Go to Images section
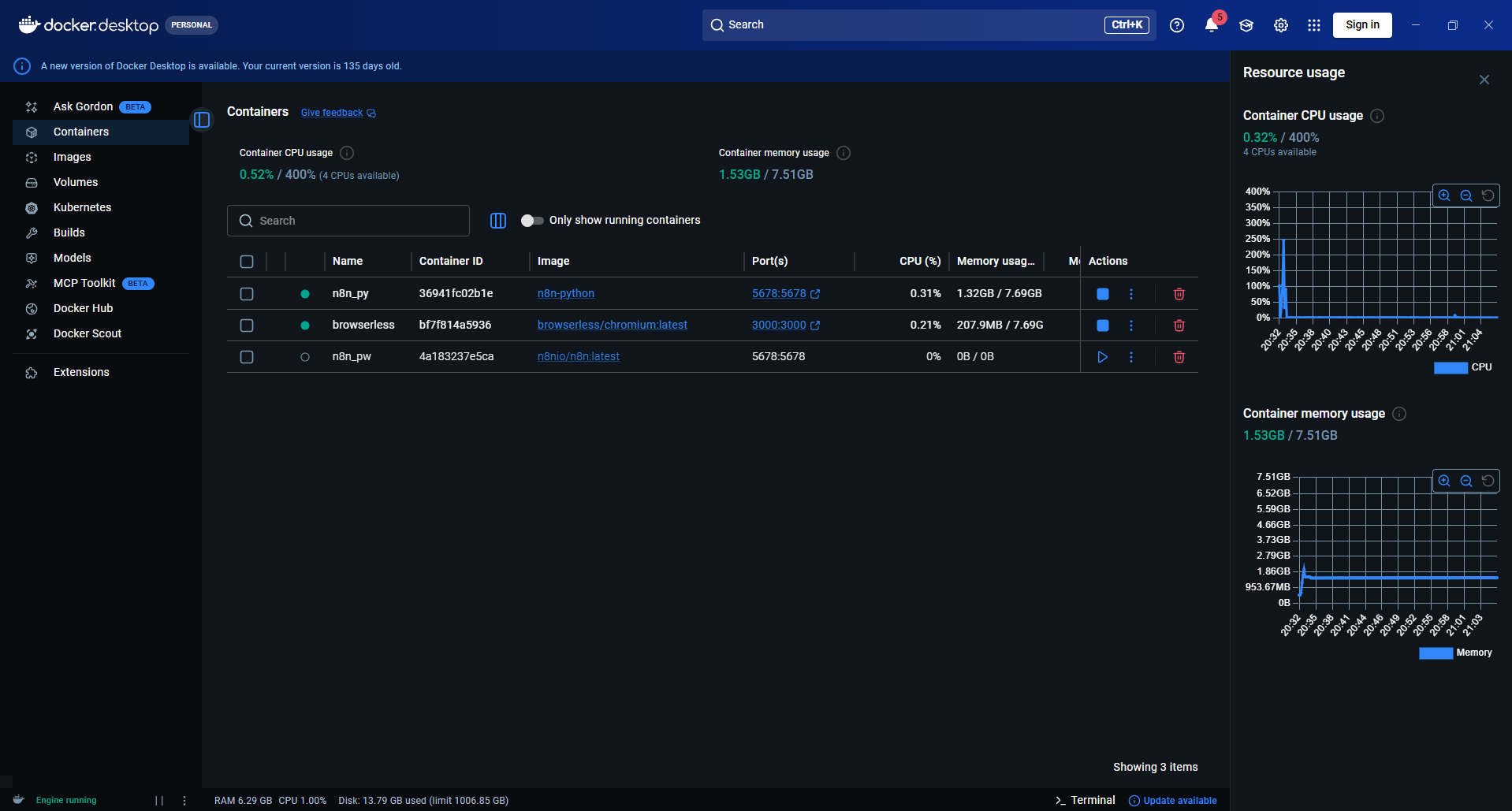The height and width of the screenshot is (811, 1512). pyautogui.click(x=101, y=157)
